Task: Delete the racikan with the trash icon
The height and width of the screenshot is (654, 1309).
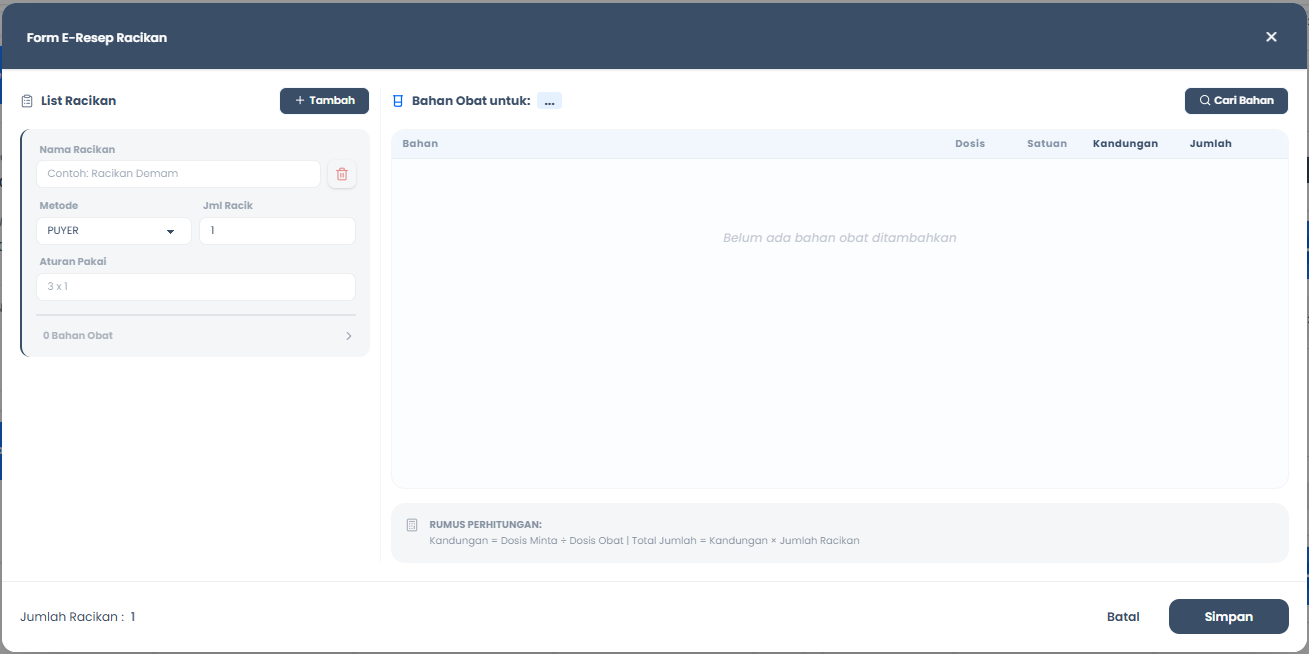Action: pos(342,174)
